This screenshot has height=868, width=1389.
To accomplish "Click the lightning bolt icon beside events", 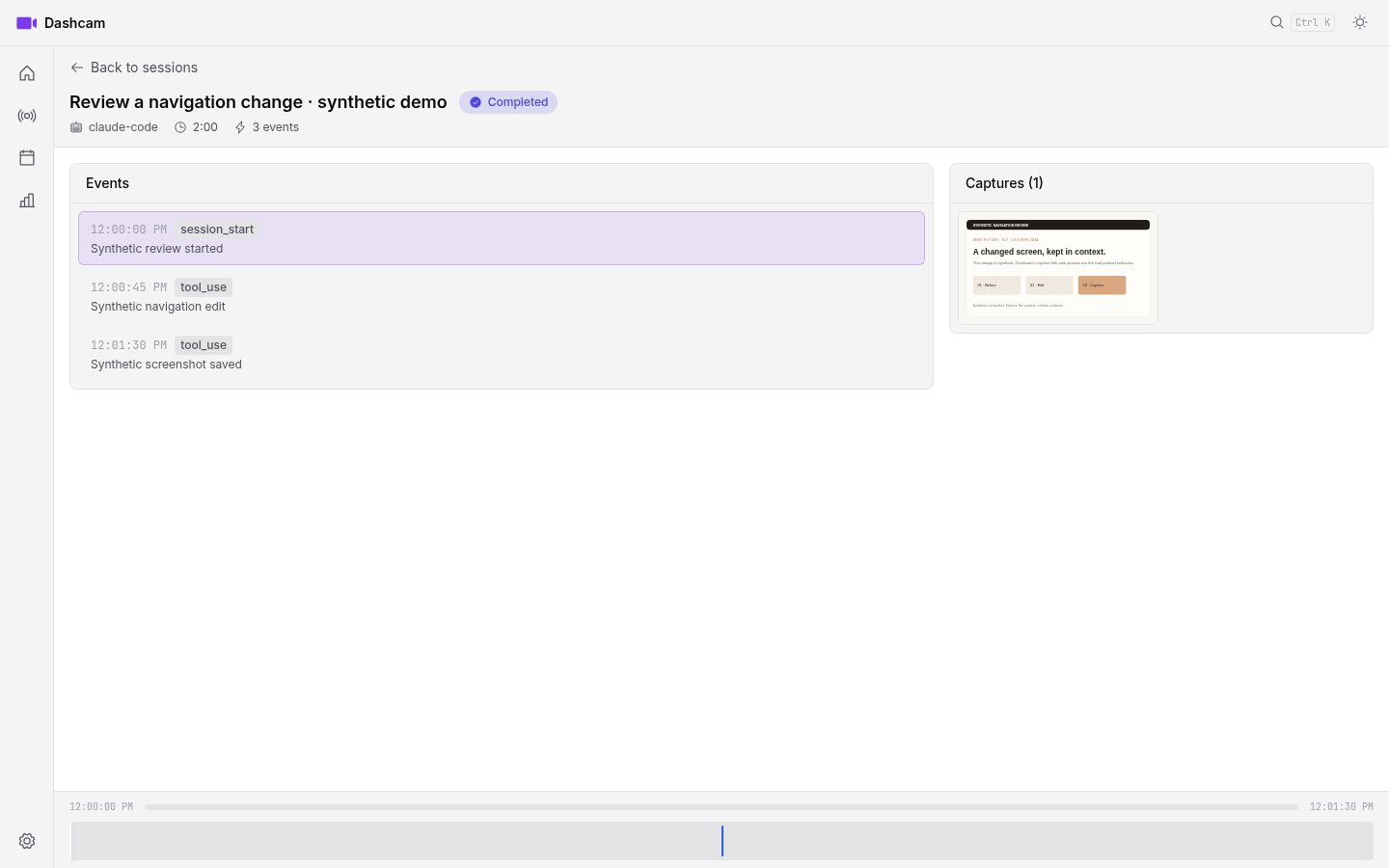I will pyautogui.click(x=240, y=127).
